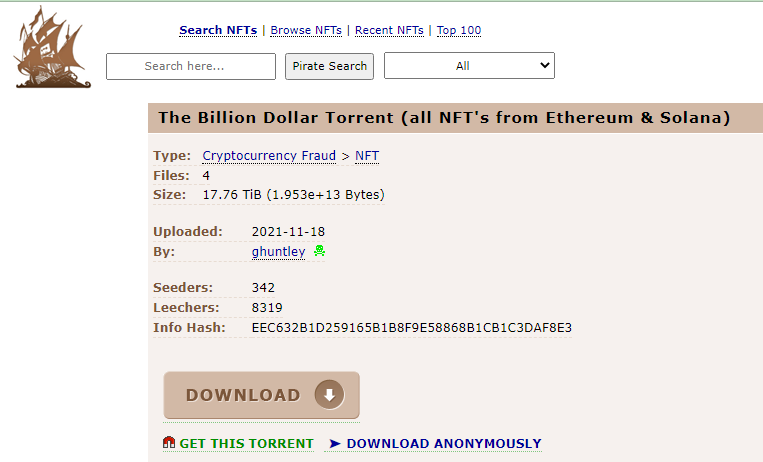The width and height of the screenshot is (763, 462).
Task: Click the dropdown chevron arrow
Action: tap(545, 65)
